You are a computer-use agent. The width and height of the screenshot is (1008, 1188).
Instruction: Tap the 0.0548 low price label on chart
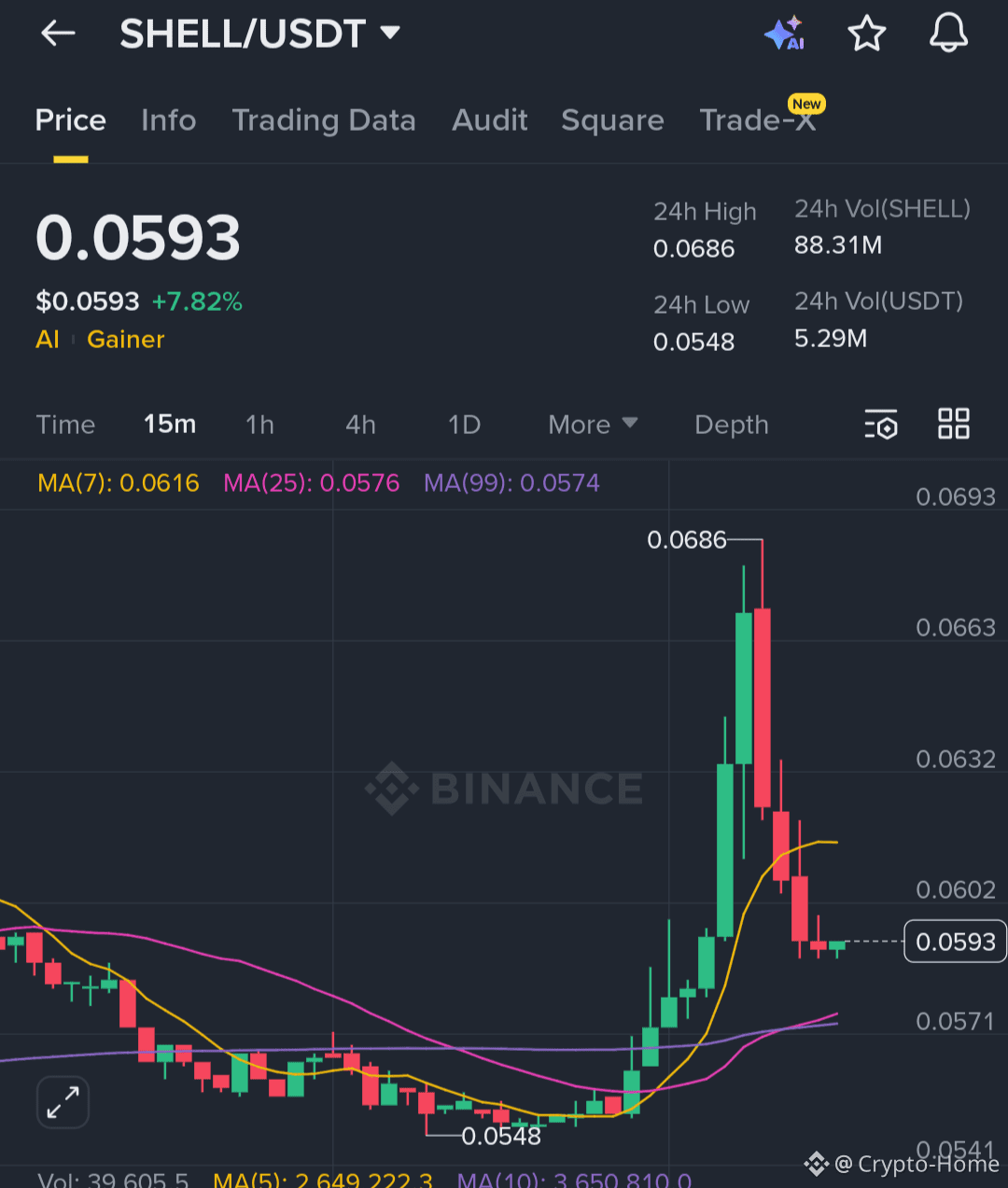click(x=501, y=1136)
